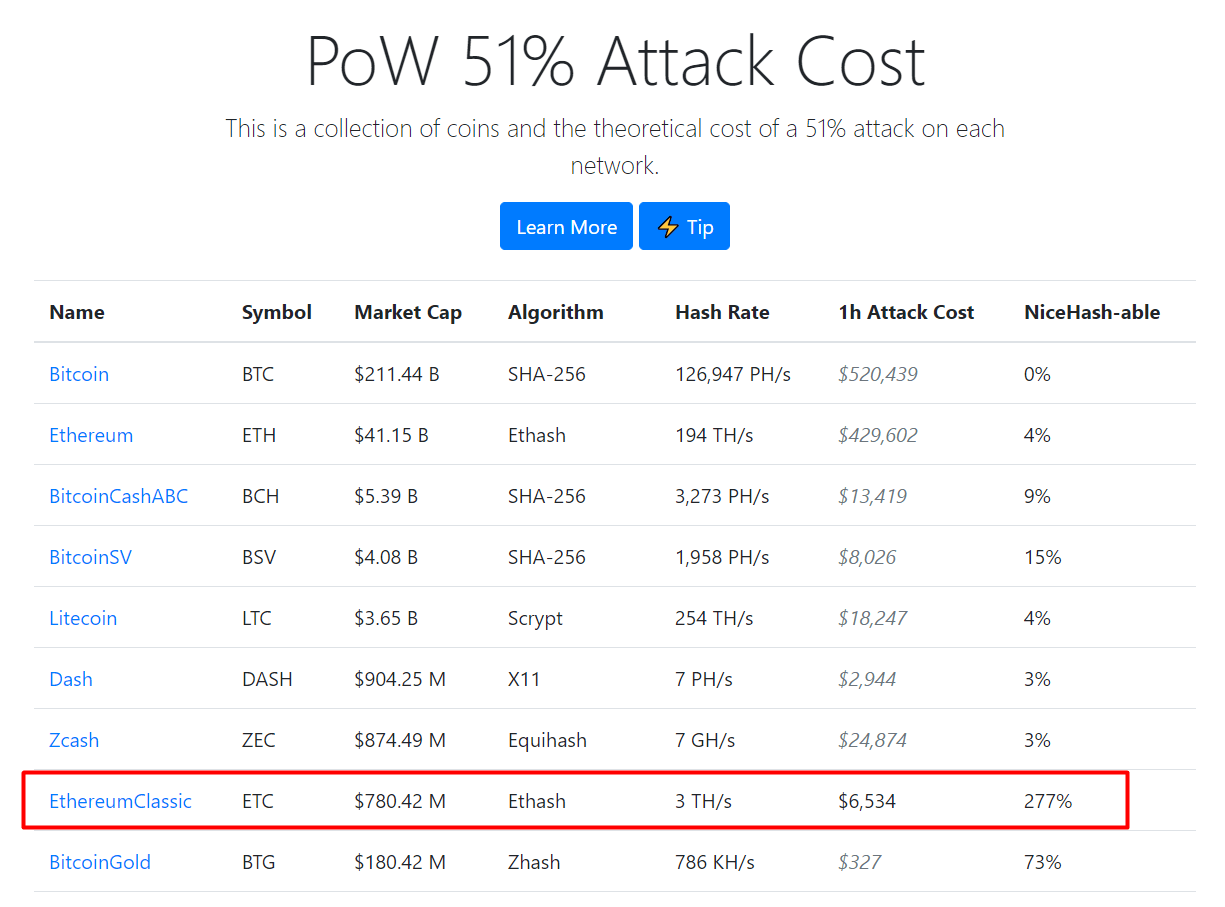Open the Bitcoin link

click(79, 374)
